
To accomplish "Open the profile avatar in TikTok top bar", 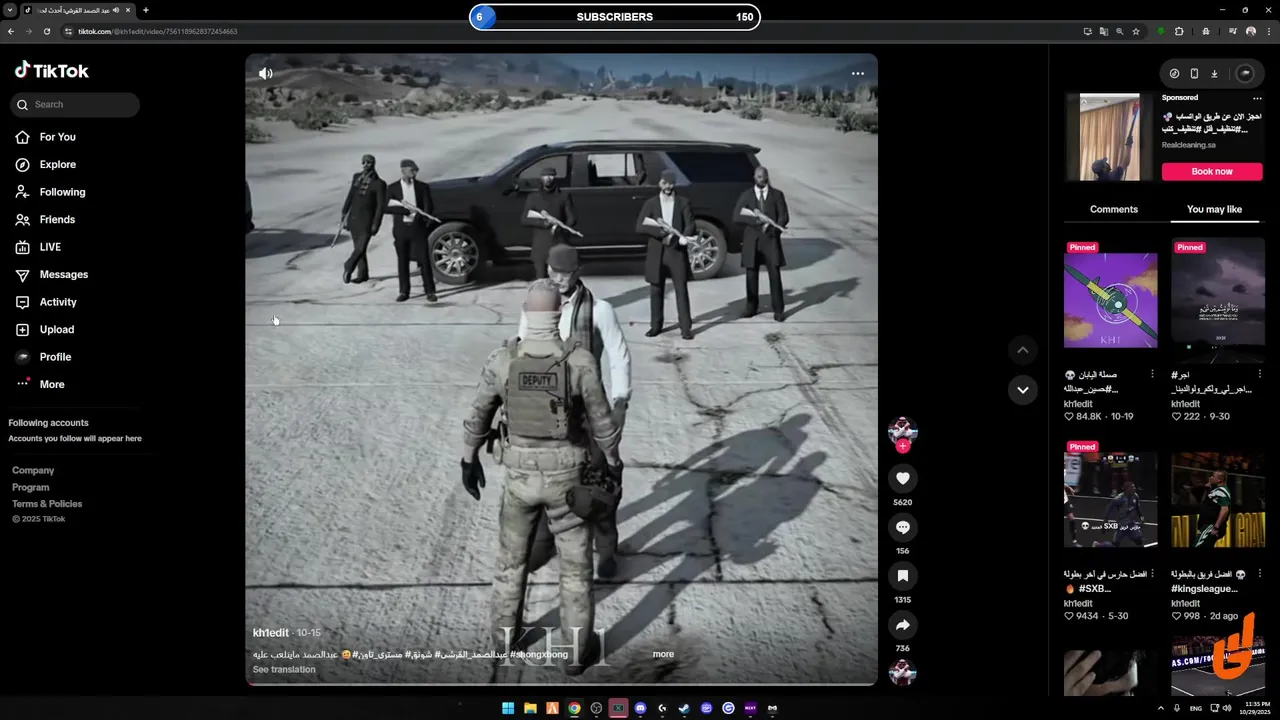I will tap(1245, 73).
